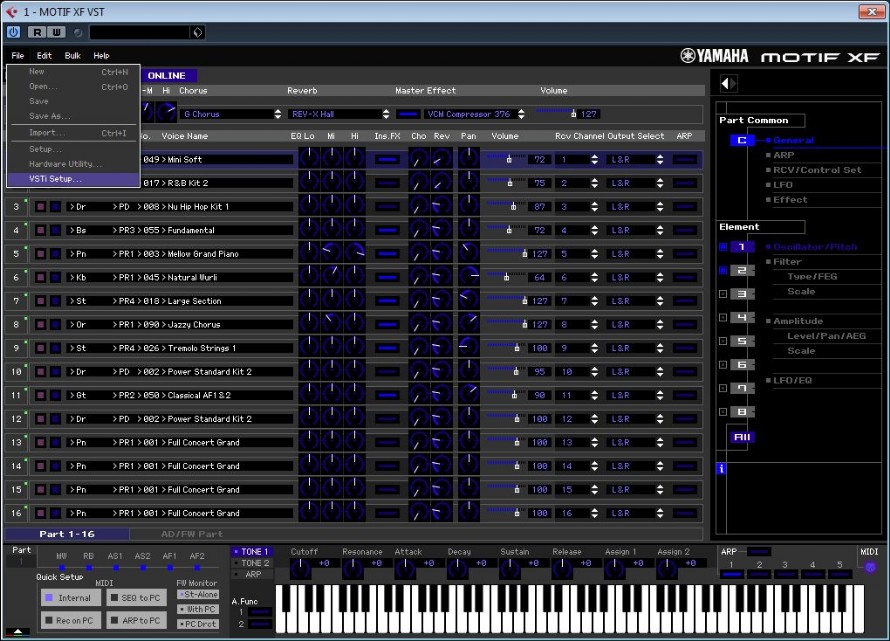Switch to the AD/FW Part tab
Image resolution: width=890 pixels, height=641 pixels.
coord(191,534)
